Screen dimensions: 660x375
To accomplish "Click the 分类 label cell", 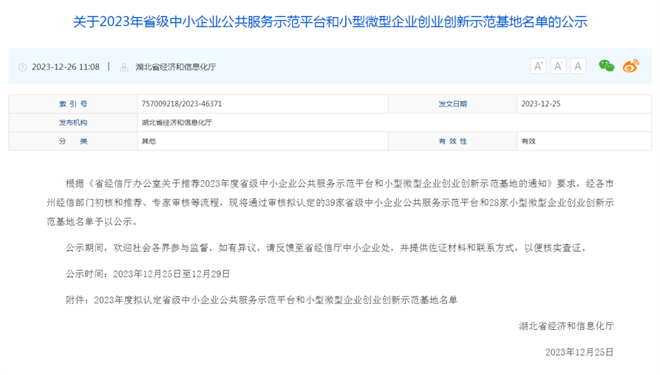I will click(73, 141).
